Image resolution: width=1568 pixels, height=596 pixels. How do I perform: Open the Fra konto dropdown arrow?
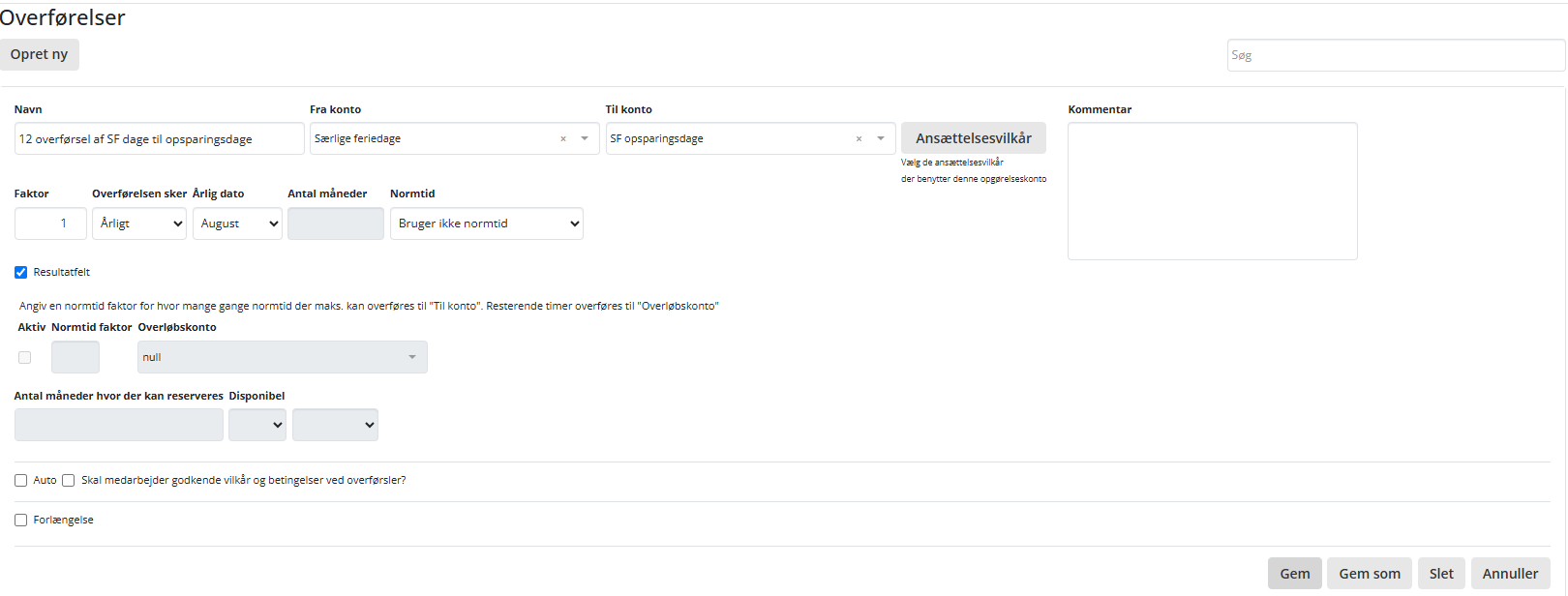point(585,138)
